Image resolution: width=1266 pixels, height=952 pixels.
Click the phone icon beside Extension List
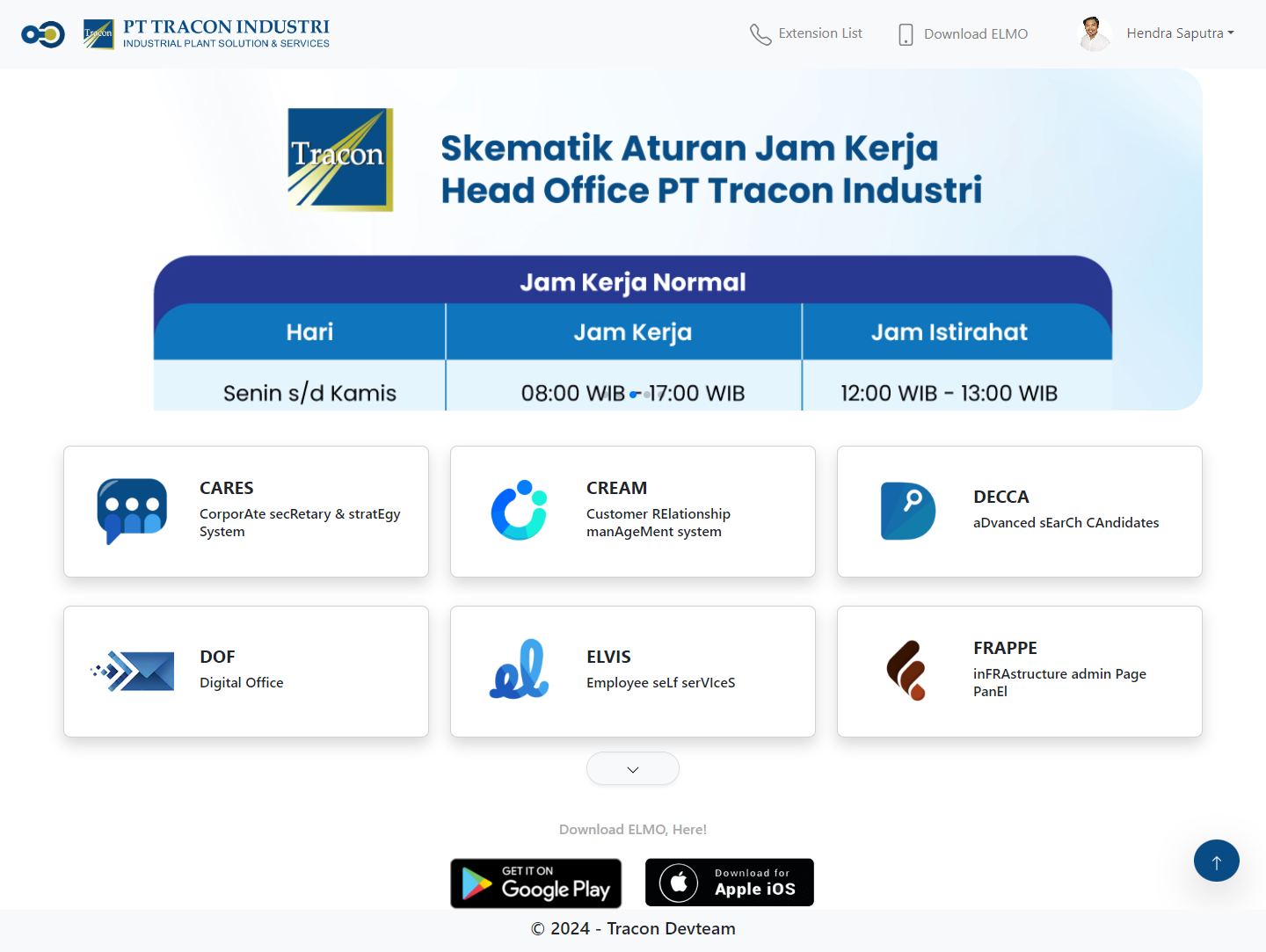pyautogui.click(x=760, y=33)
